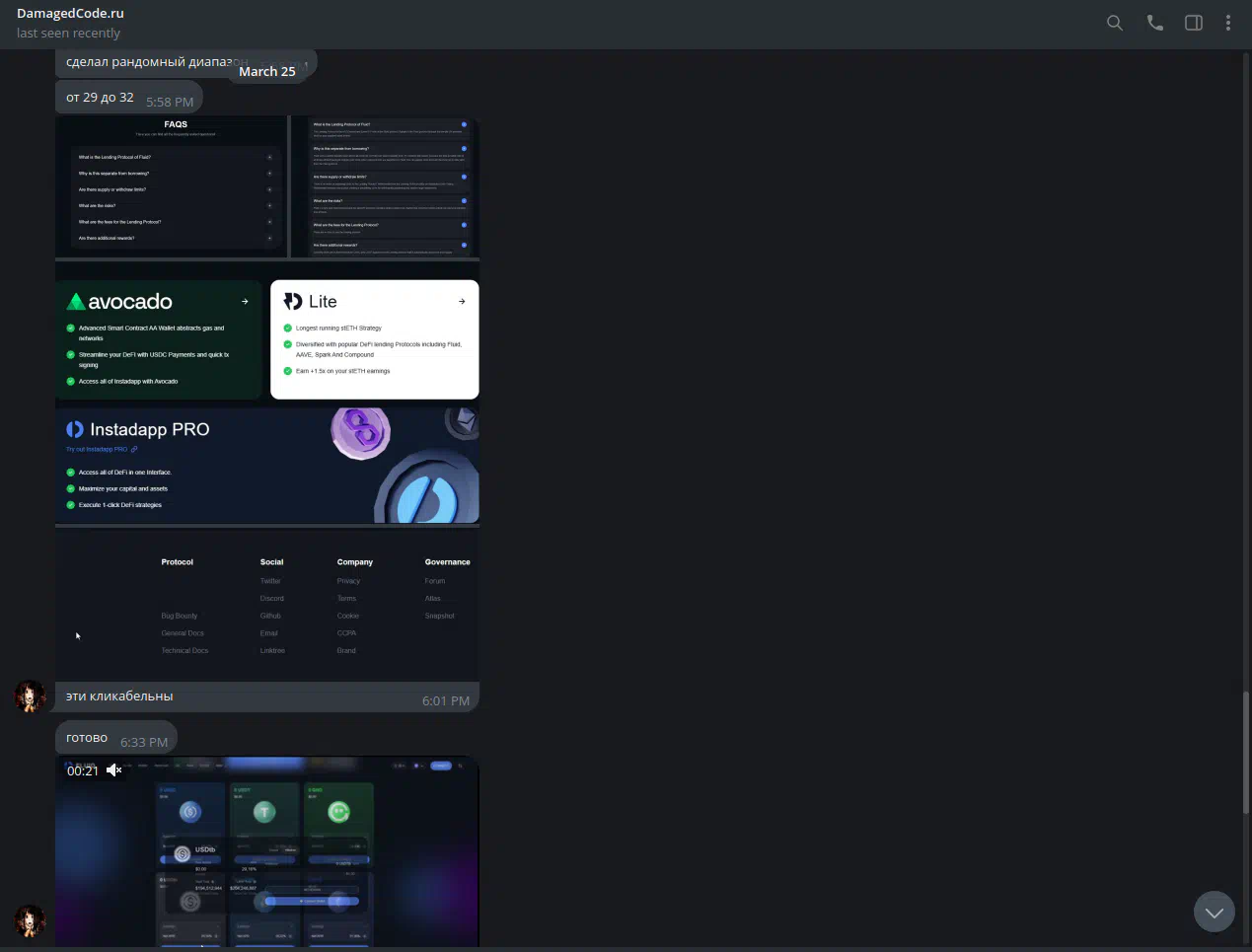Click sender avatar beside 'эти кликабельны' message

[x=30, y=696]
